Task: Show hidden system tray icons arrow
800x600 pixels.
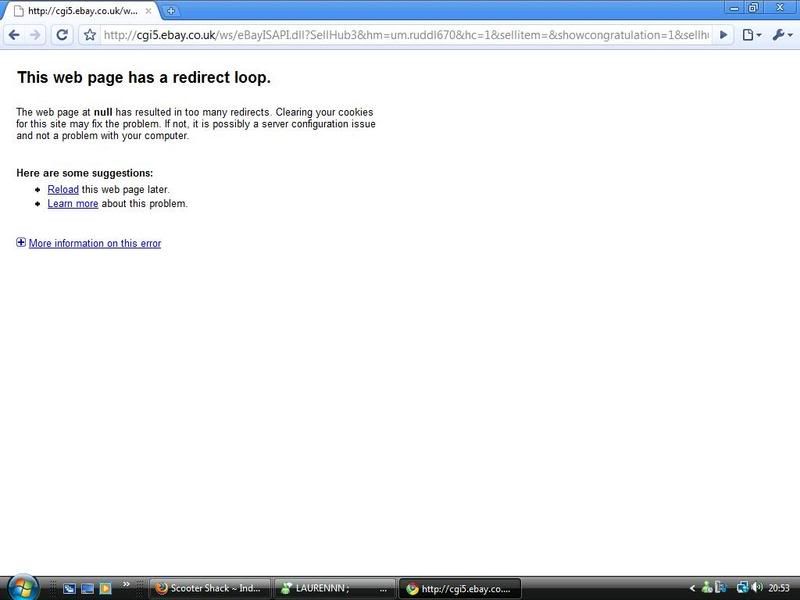Action: (x=692, y=588)
